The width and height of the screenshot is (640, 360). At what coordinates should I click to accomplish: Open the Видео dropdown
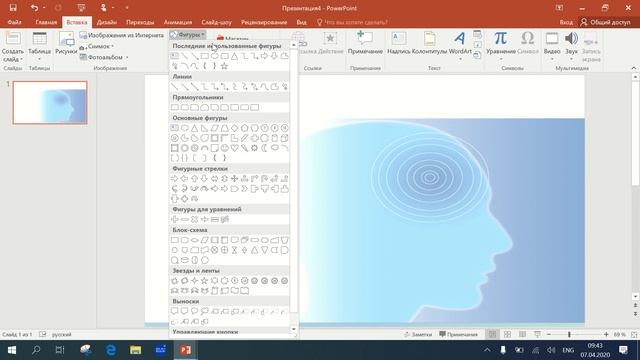552,55
